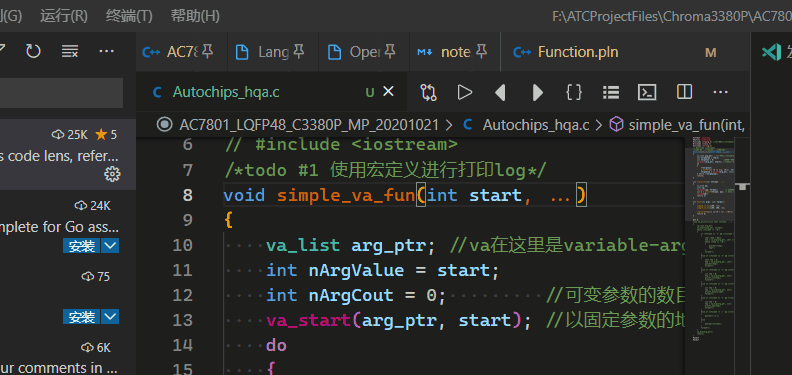The height and width of the screenshot is (375, 792).
Task: Click the clear extensions search results icon
Action: coord(69,51)
